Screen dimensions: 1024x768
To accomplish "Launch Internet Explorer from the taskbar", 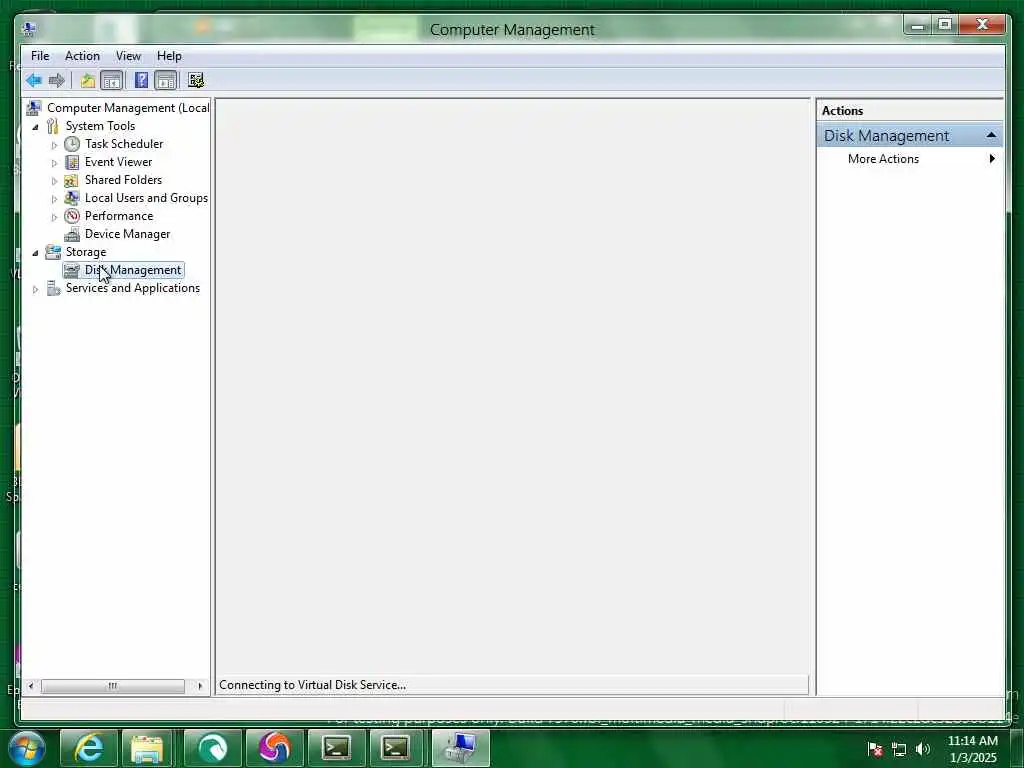I will (88, 748).
